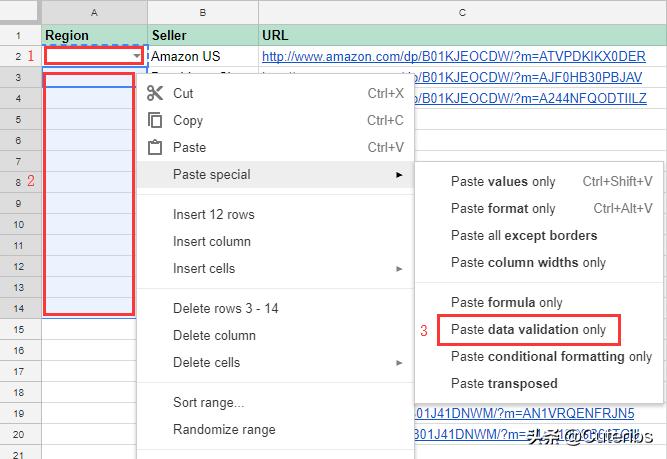Select Paste values only
The height and width of the screenshot is (459, 667).
(x=539, y=182)
